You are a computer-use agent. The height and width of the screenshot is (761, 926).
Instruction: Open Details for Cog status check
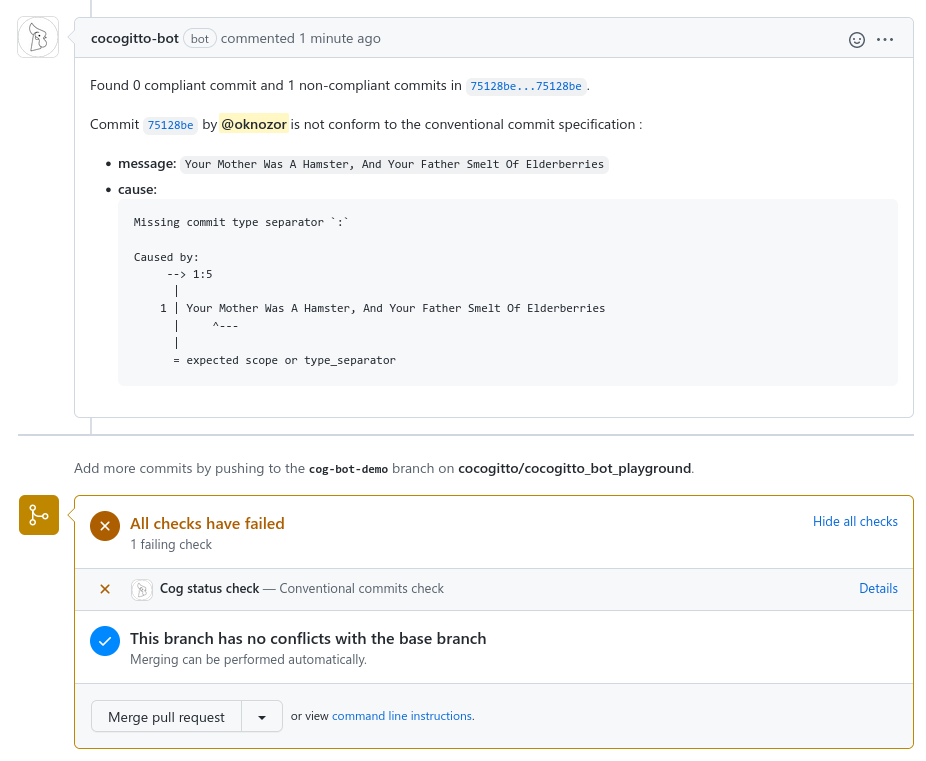tap(878, 589)
